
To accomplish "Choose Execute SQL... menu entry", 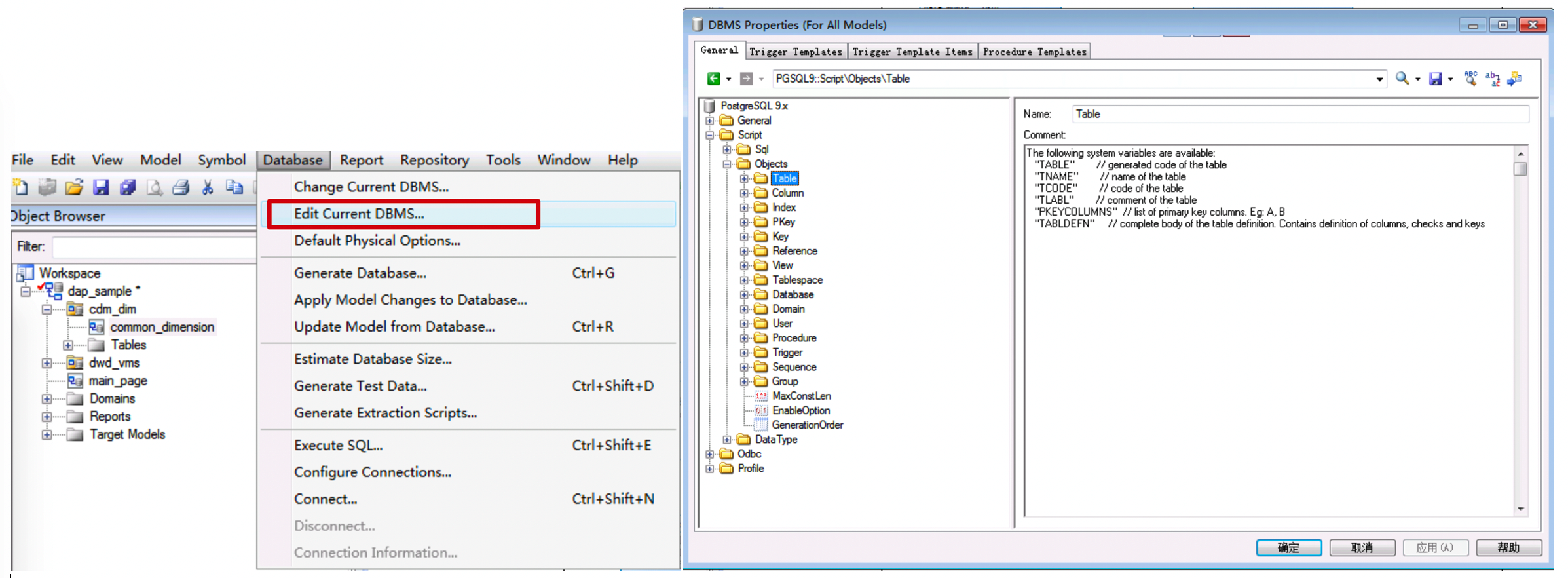I will [468, 445].
